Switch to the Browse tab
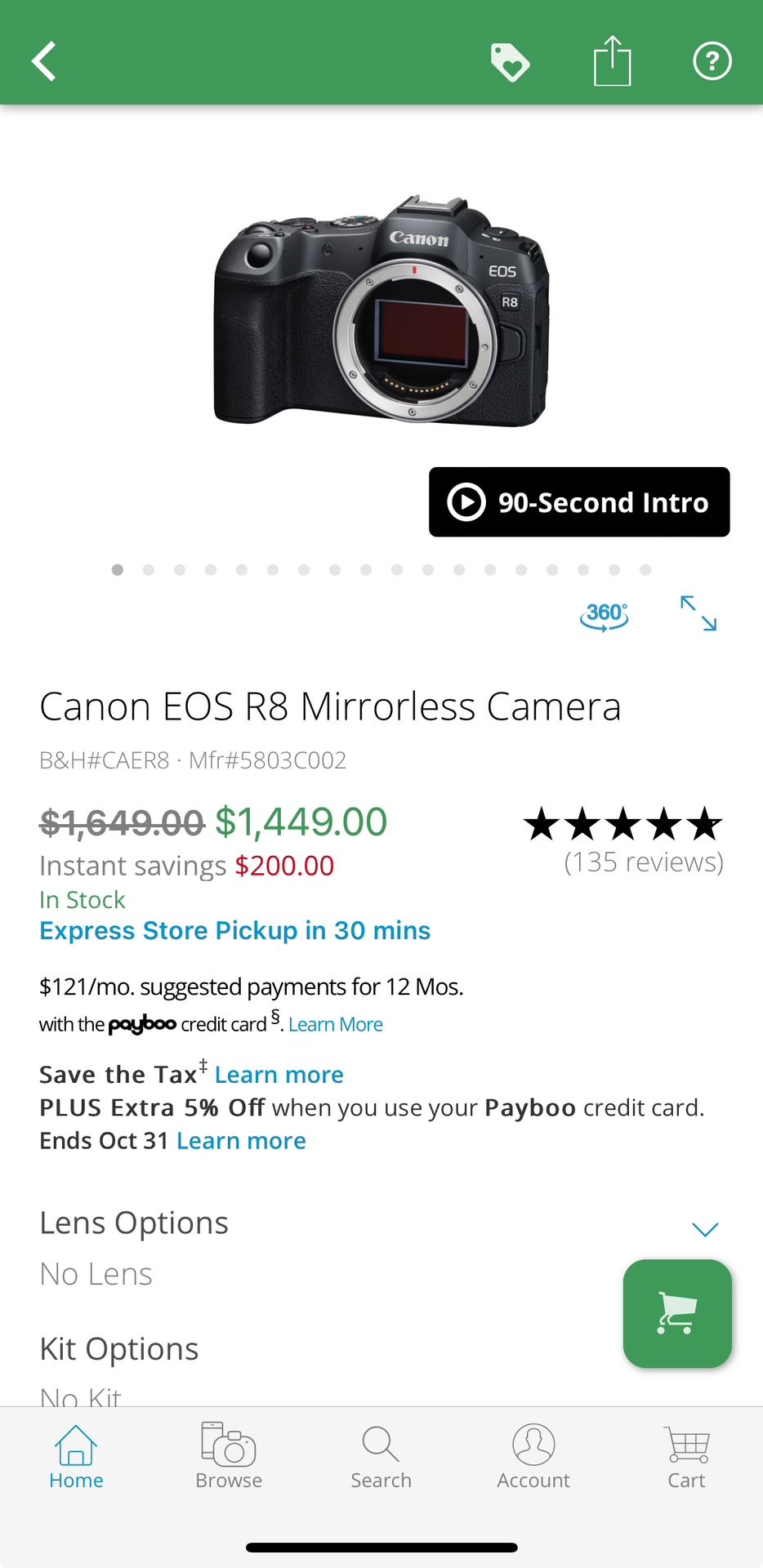 pyautogui.click(x=229, y=1456)
